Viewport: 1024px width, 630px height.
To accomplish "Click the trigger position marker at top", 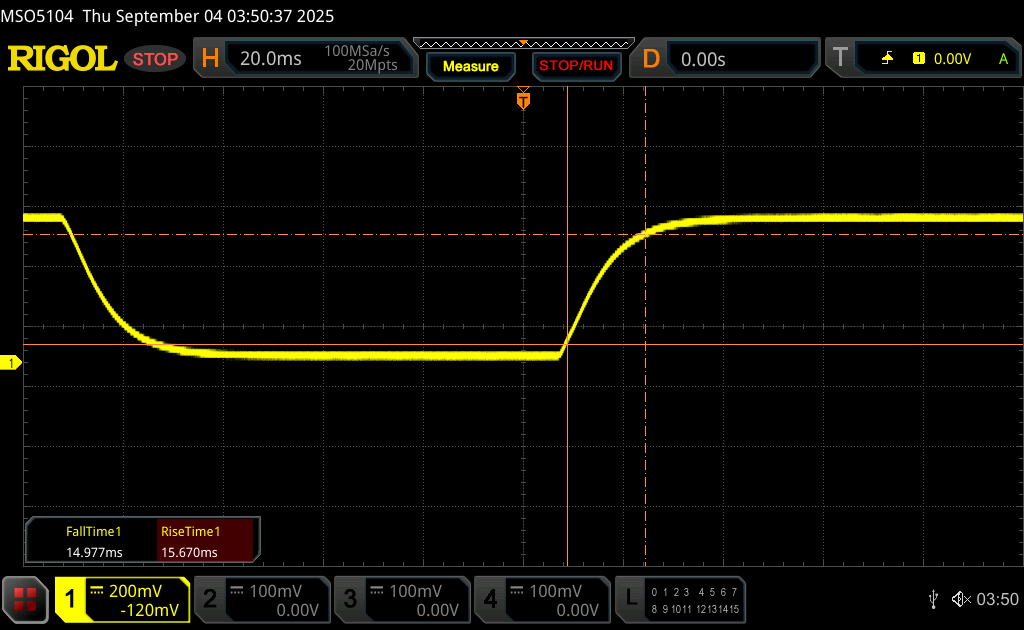I will point(523,100).
